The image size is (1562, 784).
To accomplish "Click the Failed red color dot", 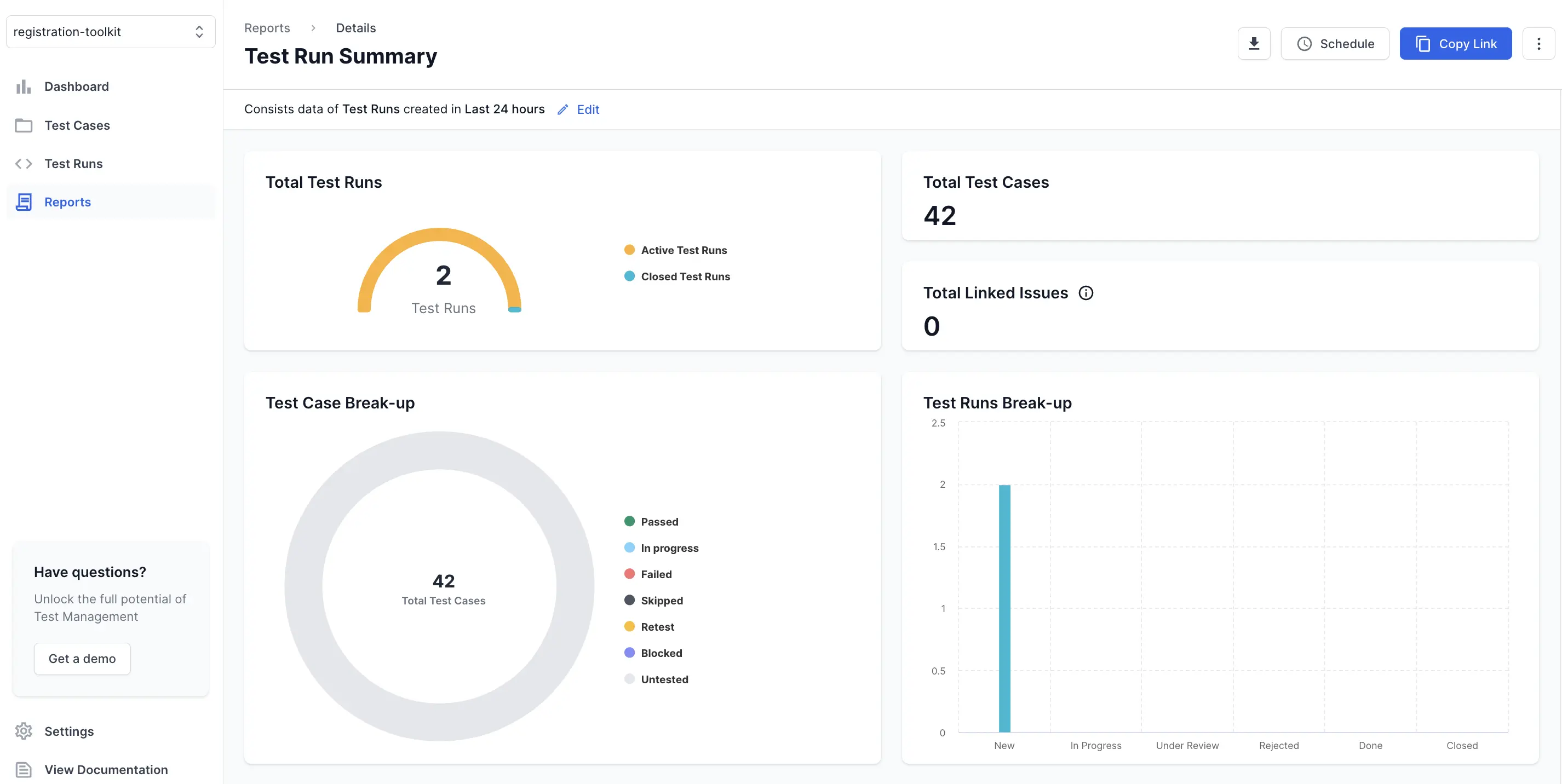I will pos(629,574).
